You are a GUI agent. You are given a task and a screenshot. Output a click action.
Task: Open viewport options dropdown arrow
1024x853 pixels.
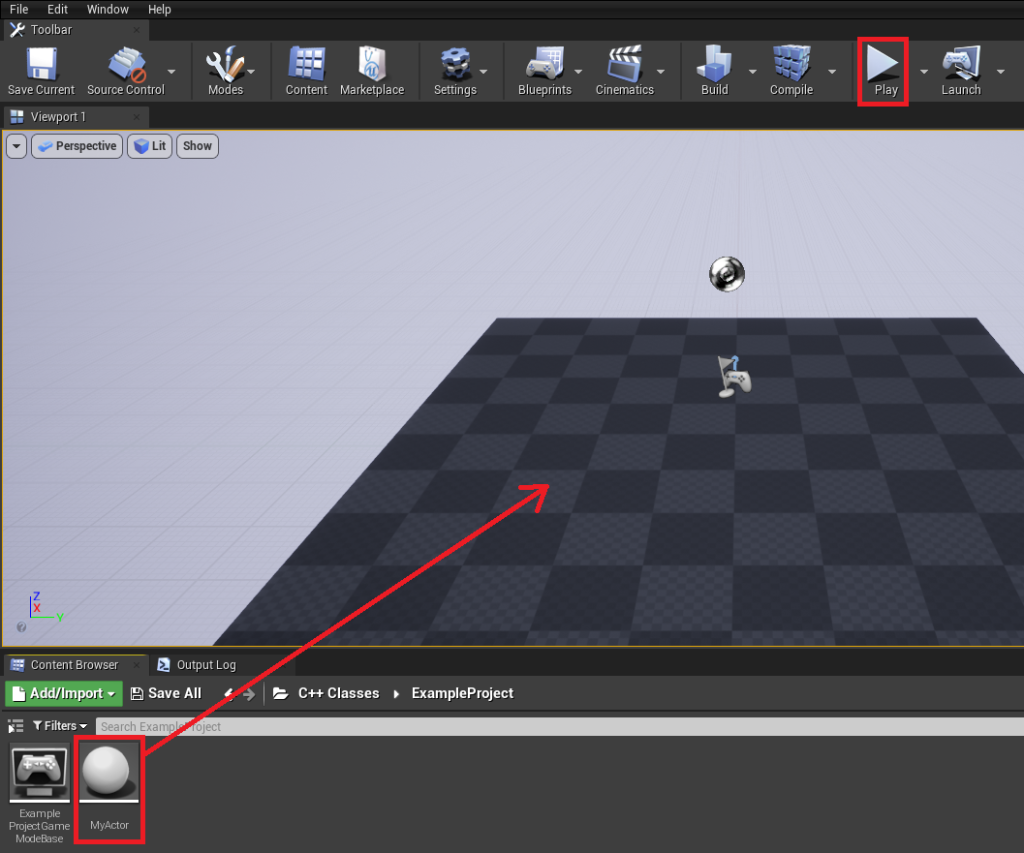click(x=16, y=146)
